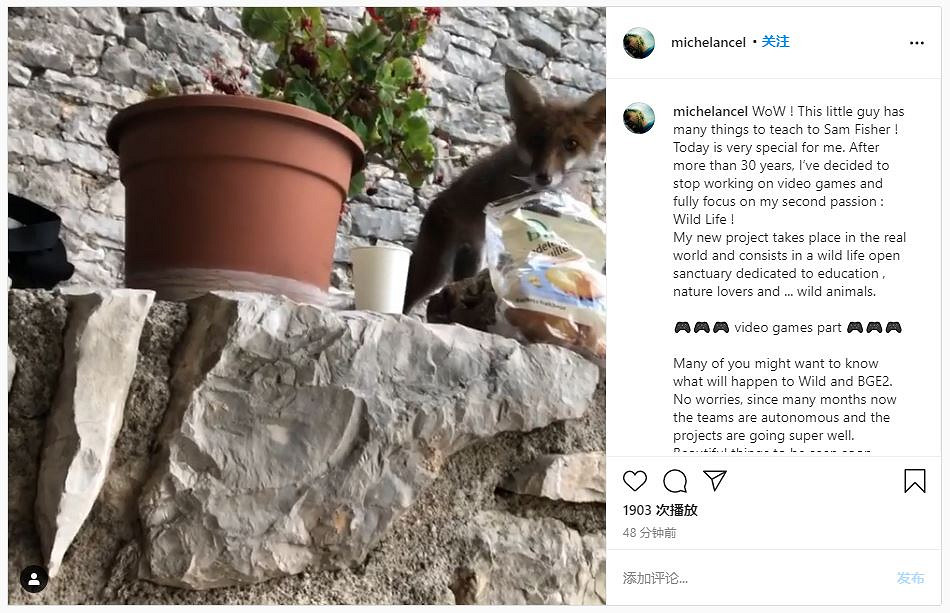
Task: Save the post with the bookmark icon
Action: pyautogui.click(x=914, y=481)
